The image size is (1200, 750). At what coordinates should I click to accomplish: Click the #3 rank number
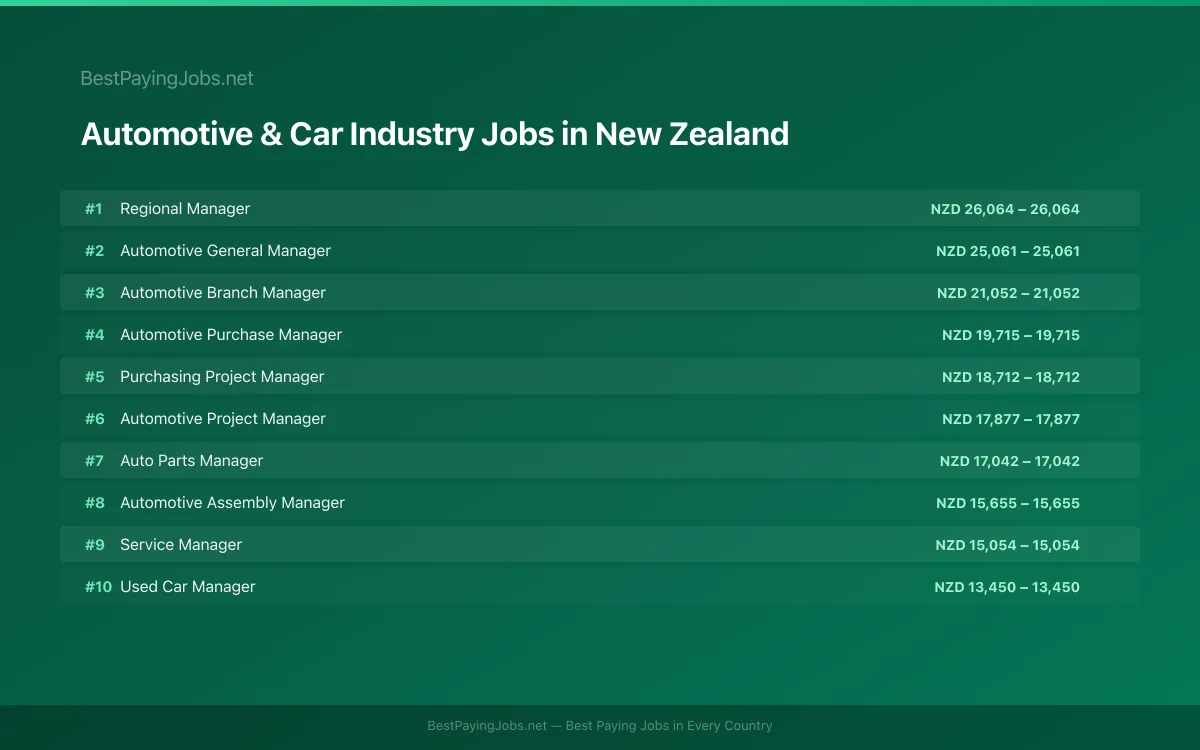click(94, 293)
